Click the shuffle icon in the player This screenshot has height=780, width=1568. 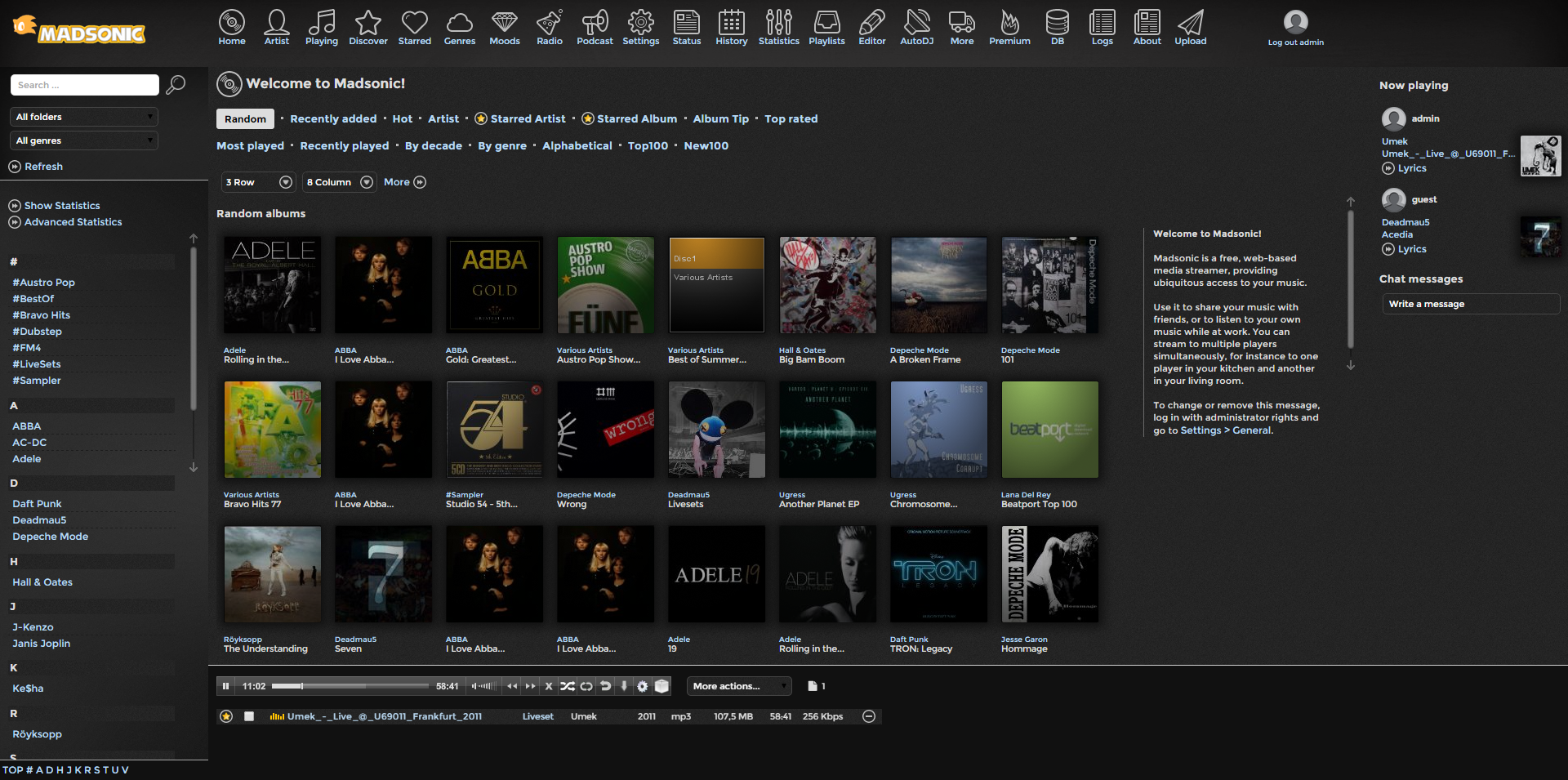click(x=568, y=686)
